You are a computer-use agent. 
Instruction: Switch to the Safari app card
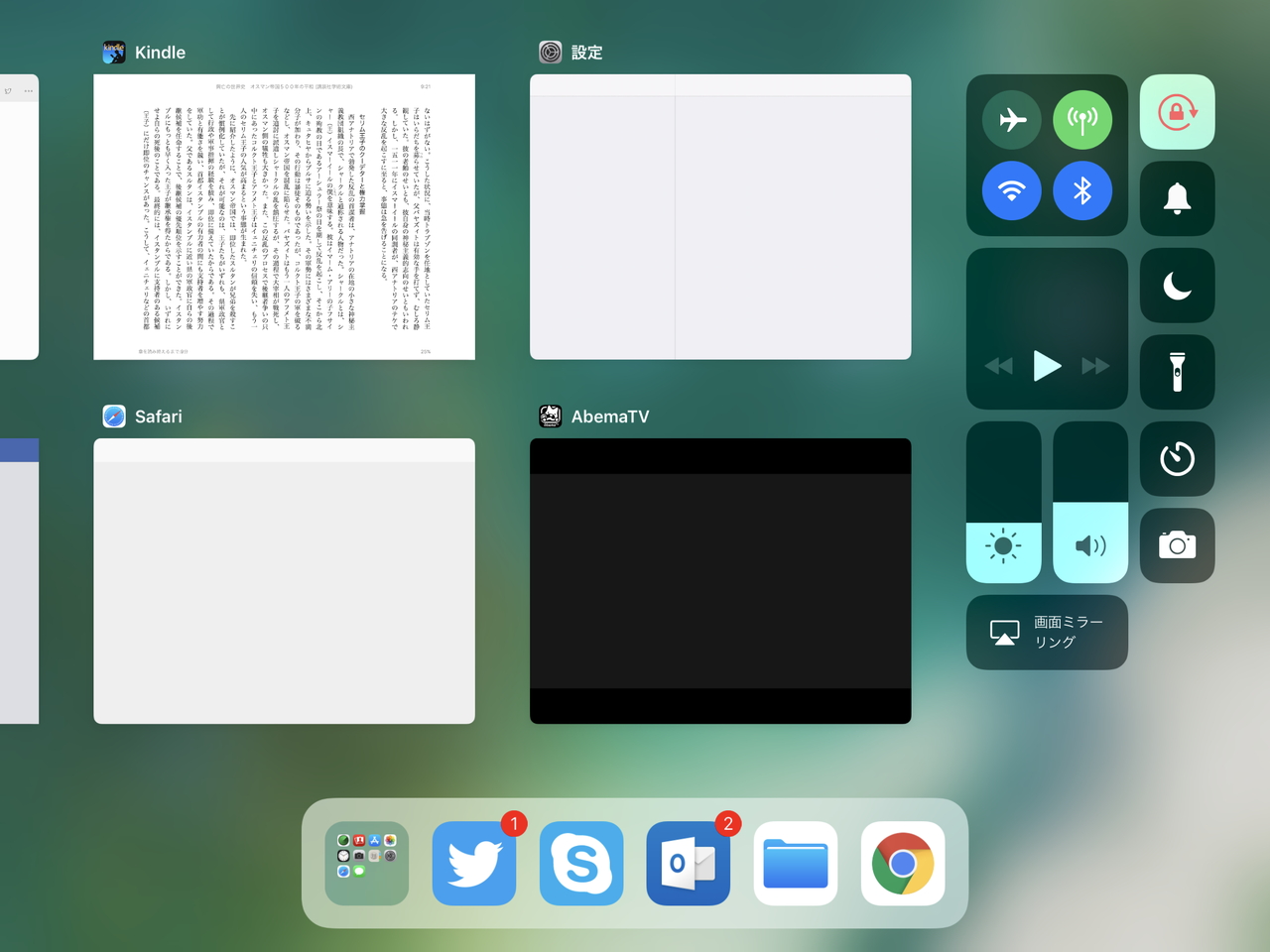click(x=284, y=581)
